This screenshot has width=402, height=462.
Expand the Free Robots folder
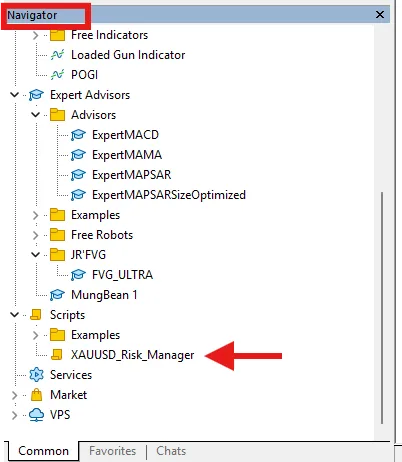(35, 235)
